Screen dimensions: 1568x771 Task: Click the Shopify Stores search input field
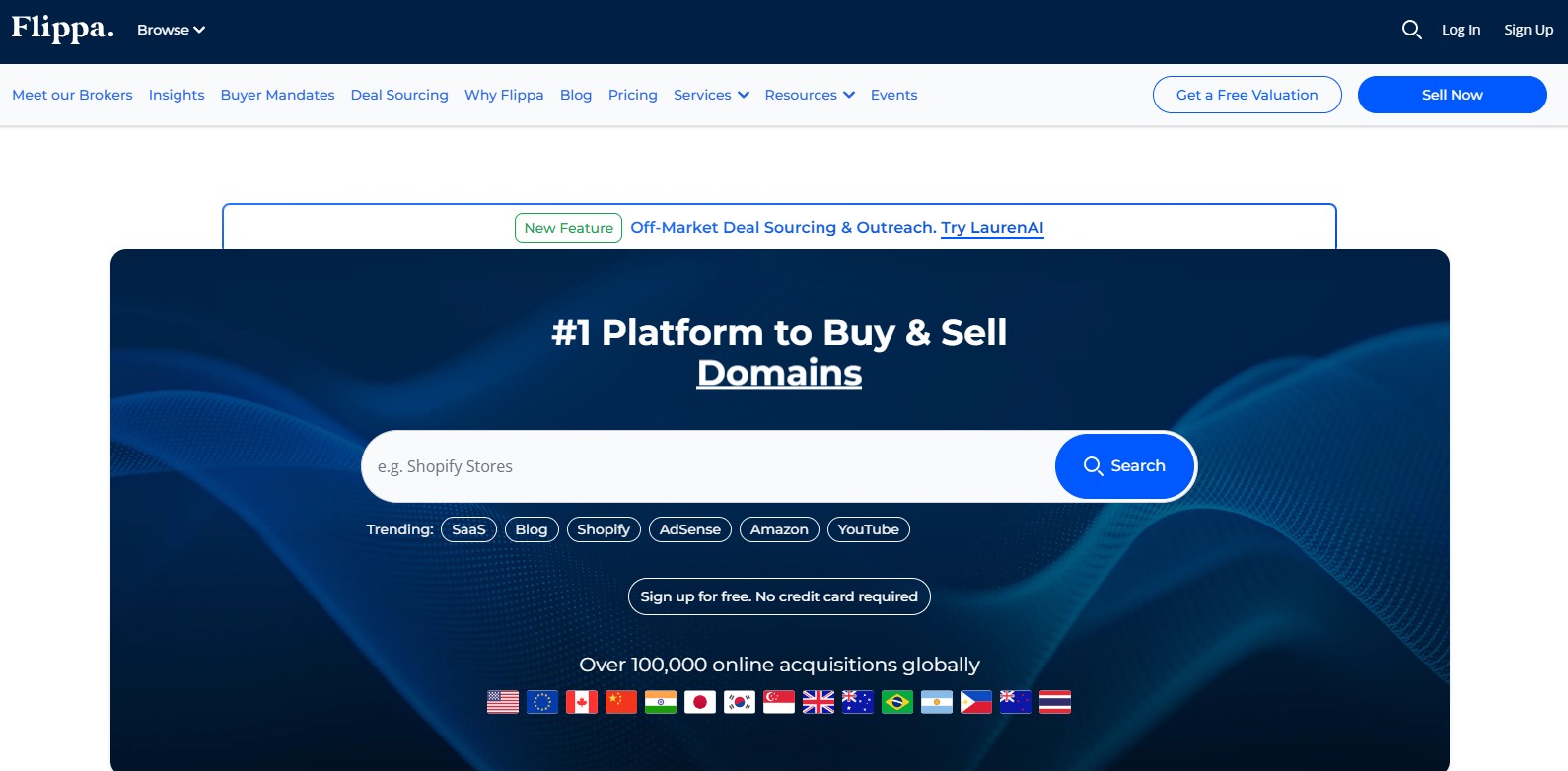(705, 466)
